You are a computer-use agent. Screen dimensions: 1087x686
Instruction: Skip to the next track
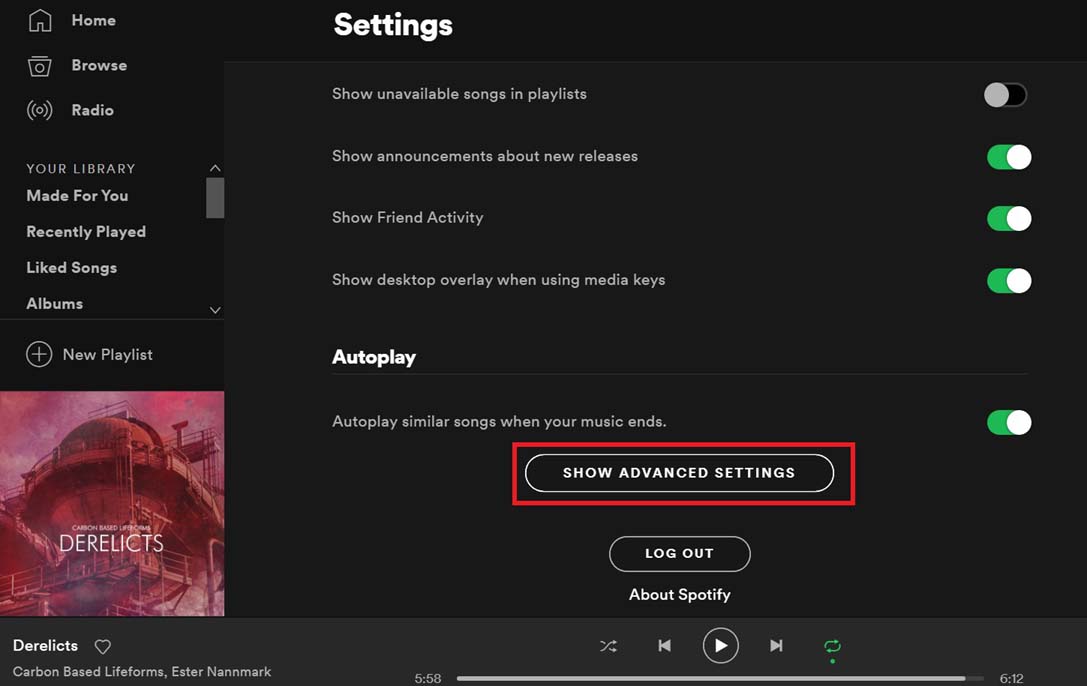coord(777,646)
